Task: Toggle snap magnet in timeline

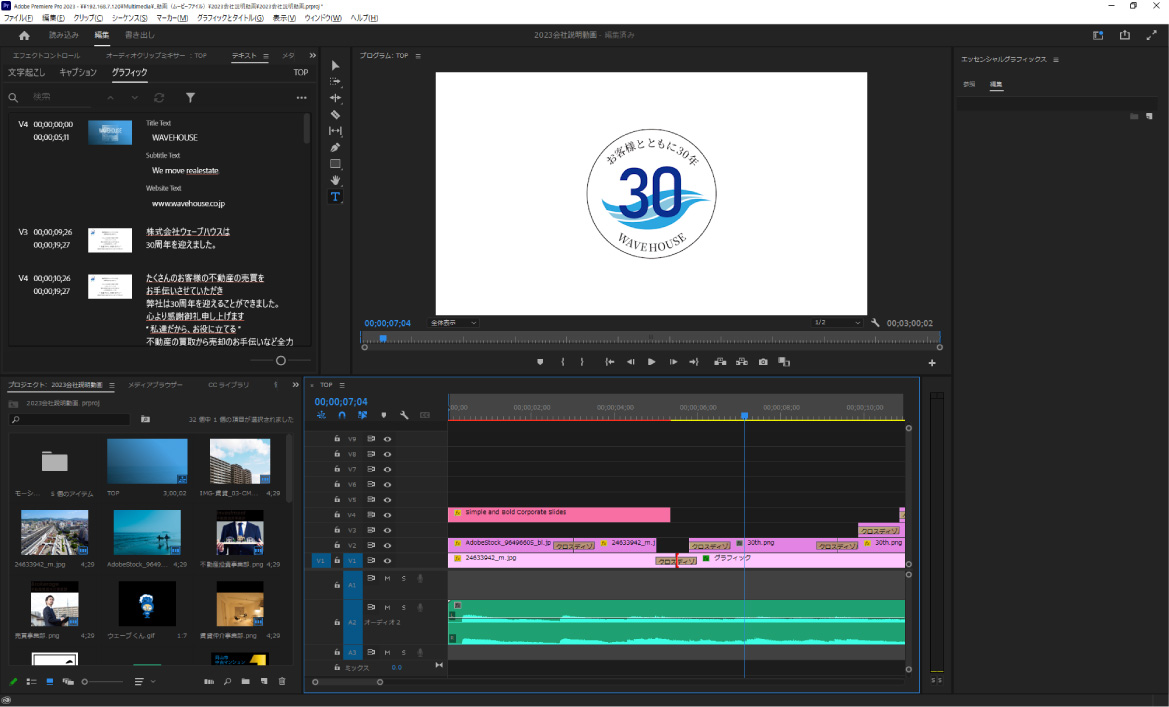Action: tap(341, 415)
